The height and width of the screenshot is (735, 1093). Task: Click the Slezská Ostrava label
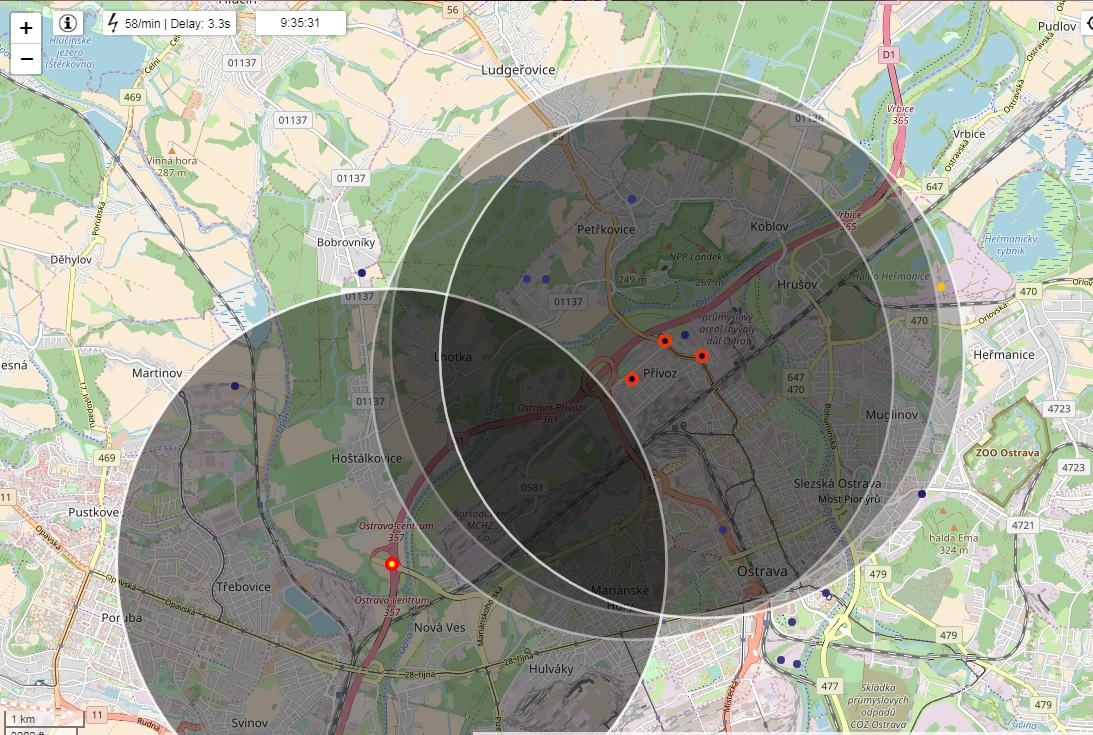(837, 483)
